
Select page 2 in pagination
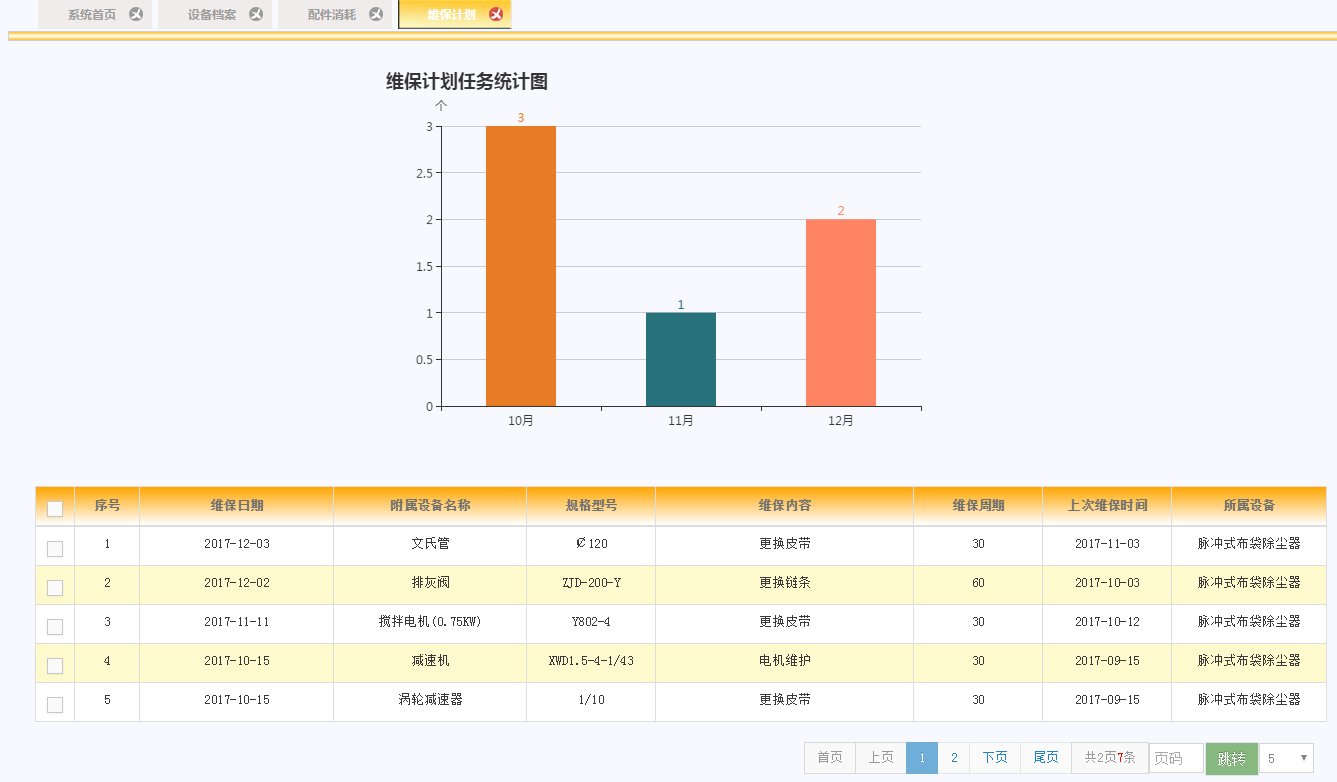(953, 758)
